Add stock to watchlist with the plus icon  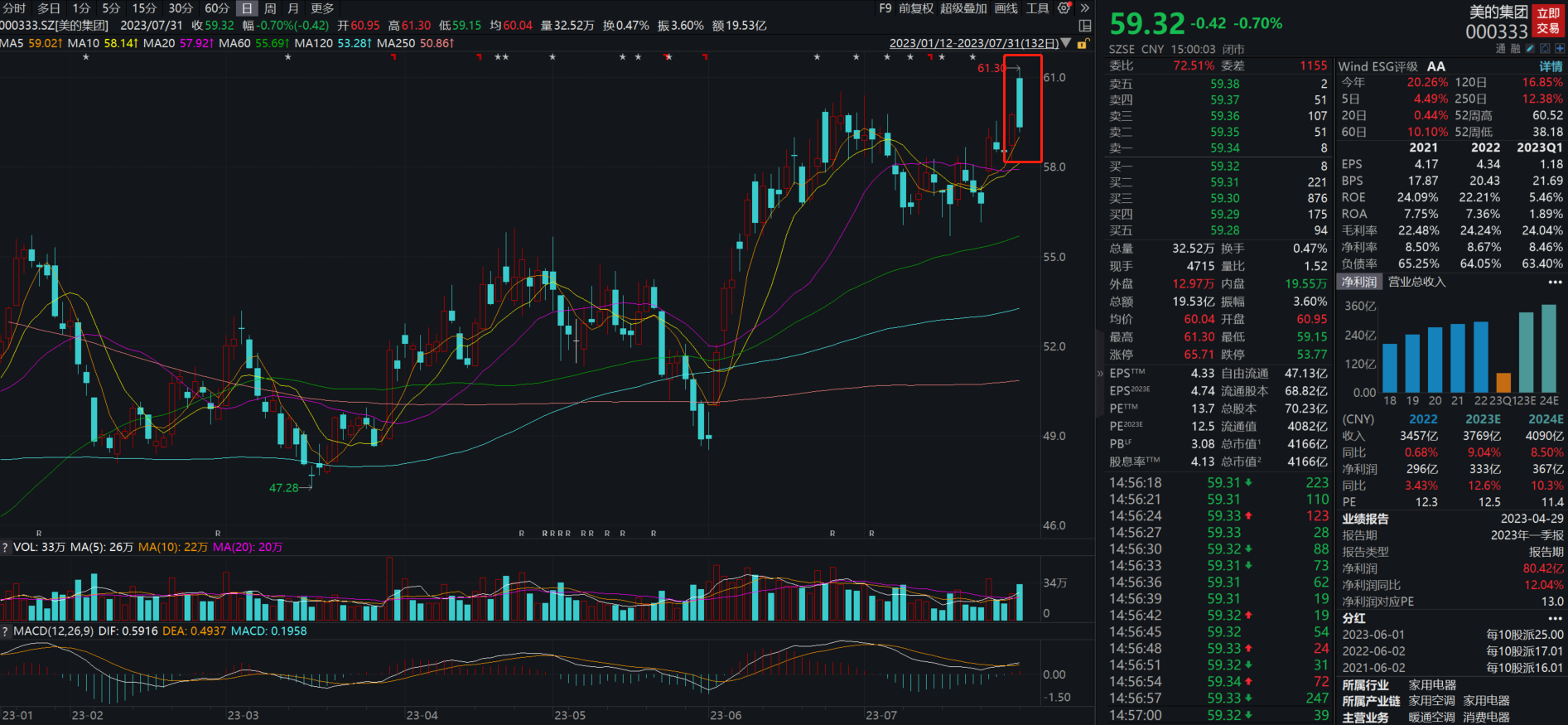coord(1560,49)
